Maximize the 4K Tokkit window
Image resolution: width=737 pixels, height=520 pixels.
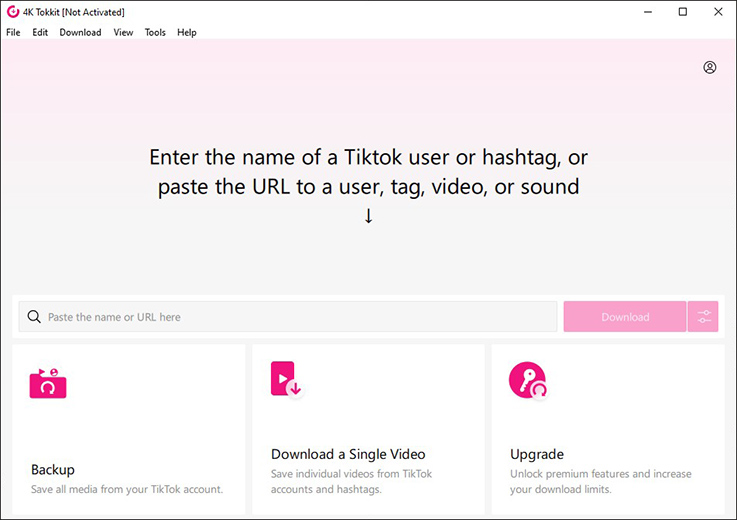click(683, 12)
